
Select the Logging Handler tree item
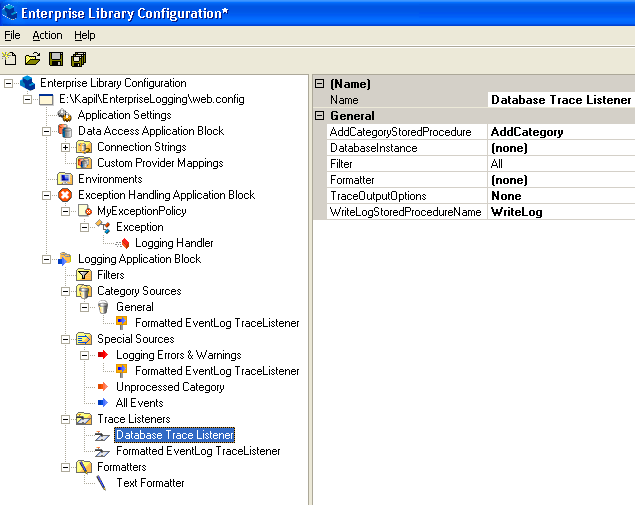click(x=174, y=243)
